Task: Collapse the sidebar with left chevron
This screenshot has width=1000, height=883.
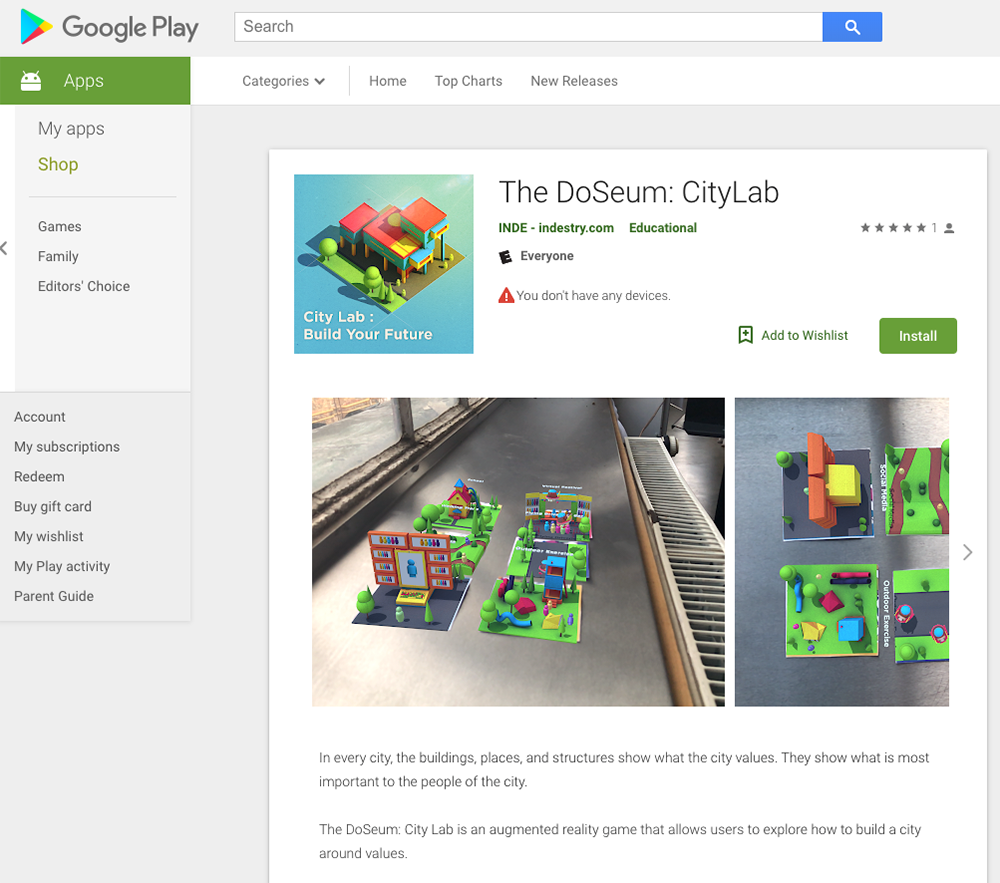Action: click(4, 248)
